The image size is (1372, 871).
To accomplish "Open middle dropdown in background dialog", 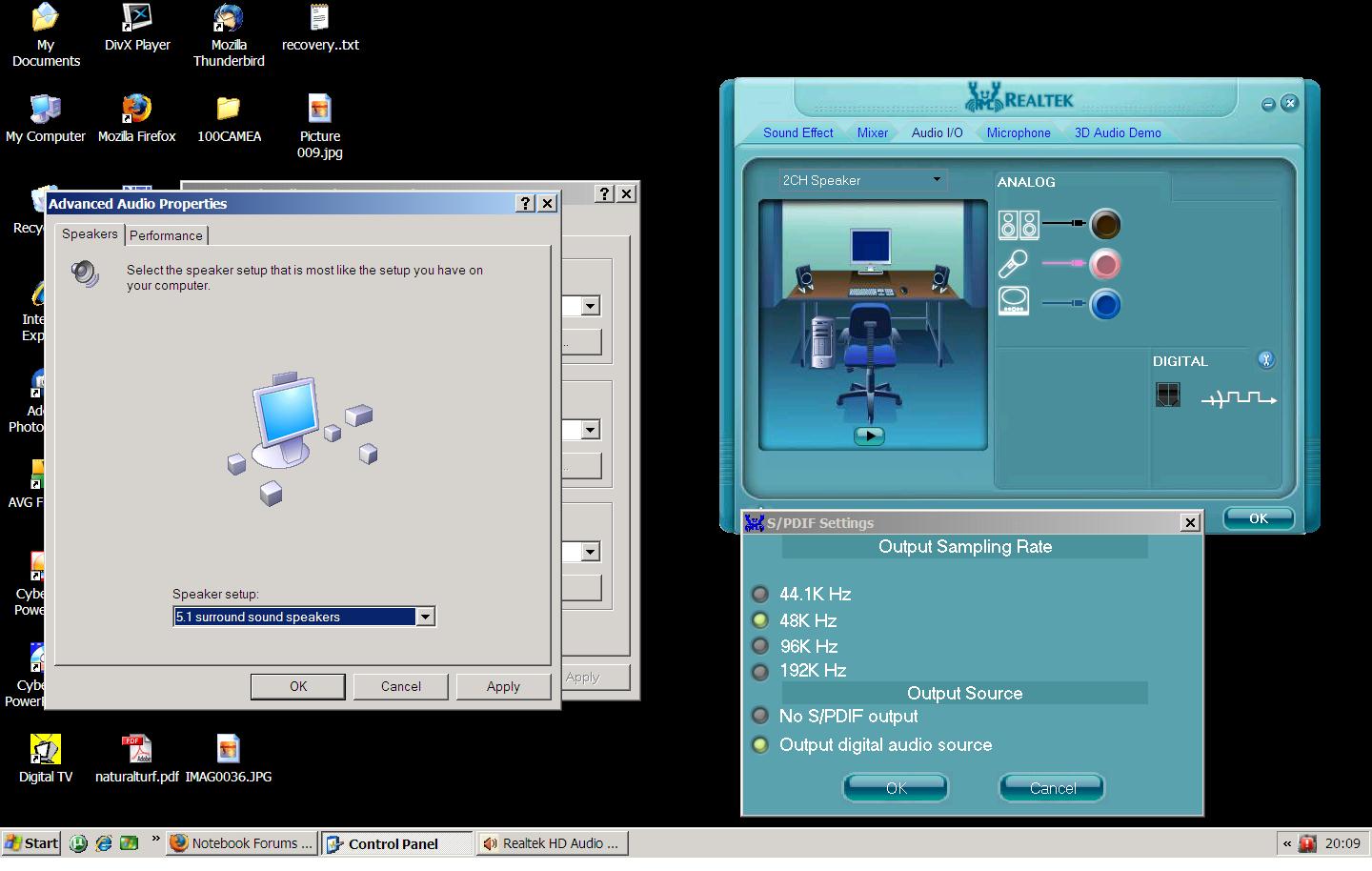I will (x=591, y=430).
